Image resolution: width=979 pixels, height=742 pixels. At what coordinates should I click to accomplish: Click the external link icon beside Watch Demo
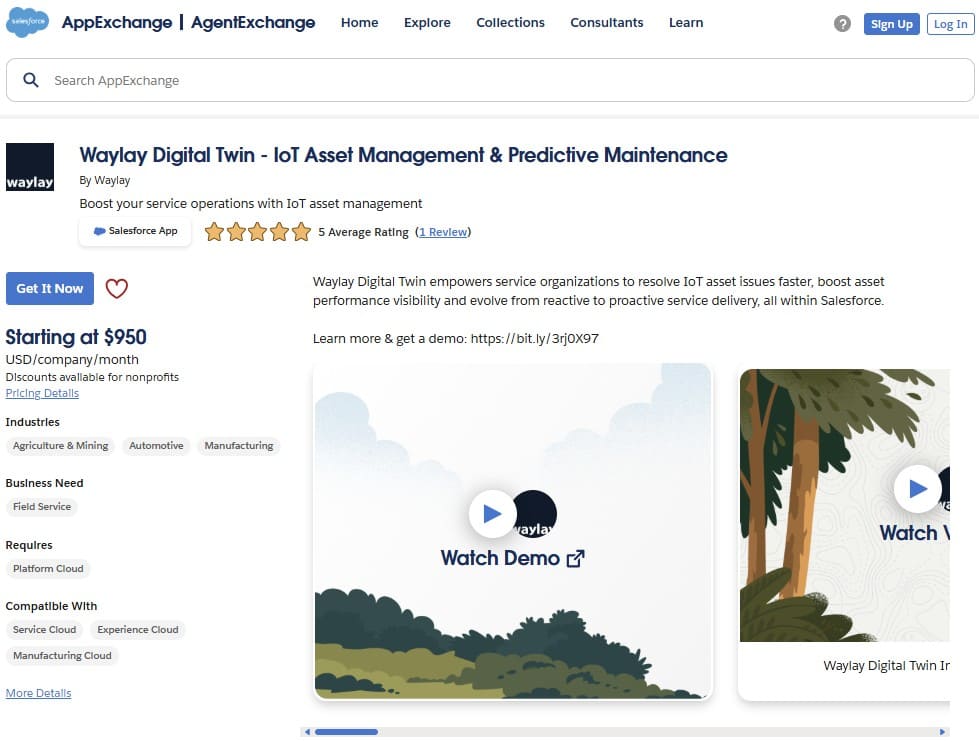(576, 558)
